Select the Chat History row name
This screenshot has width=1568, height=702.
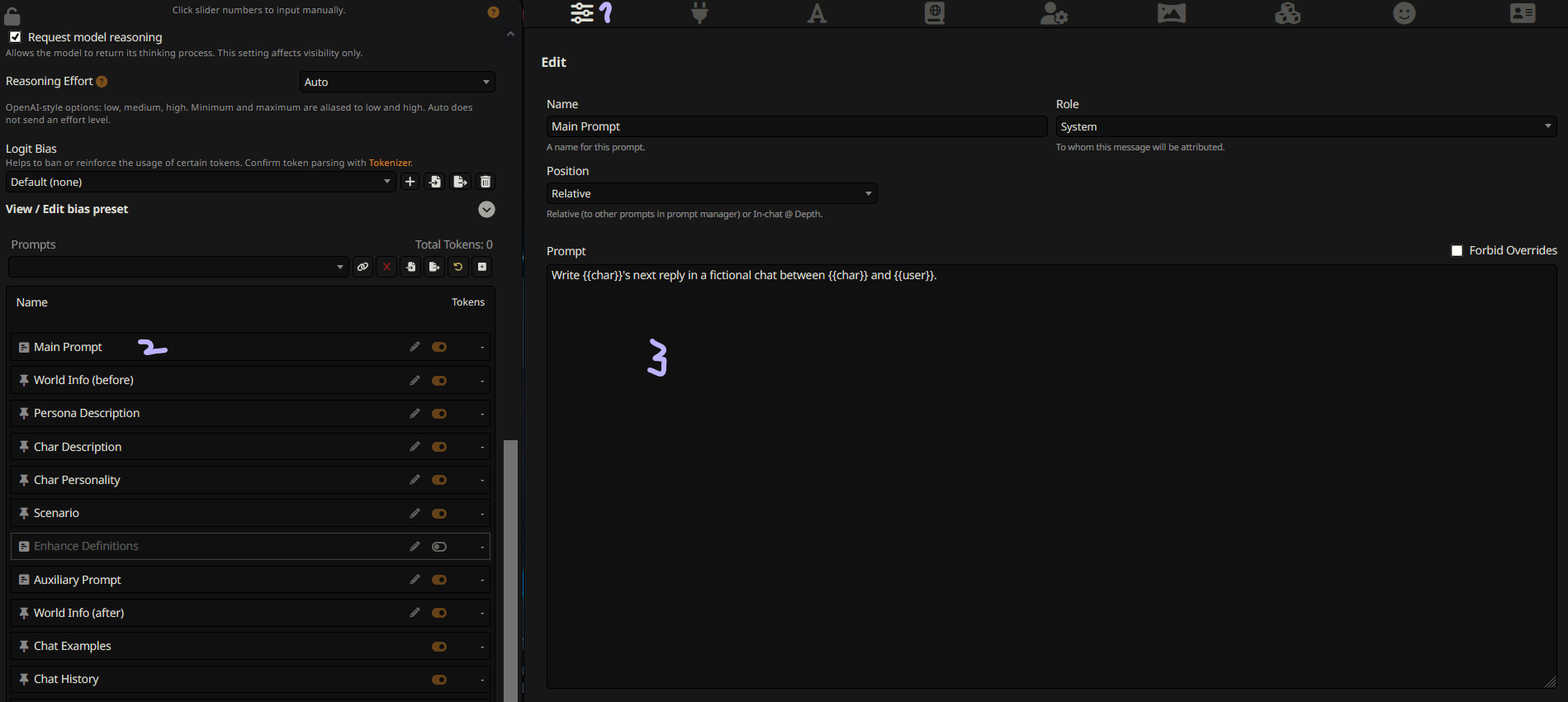(66, 679)
